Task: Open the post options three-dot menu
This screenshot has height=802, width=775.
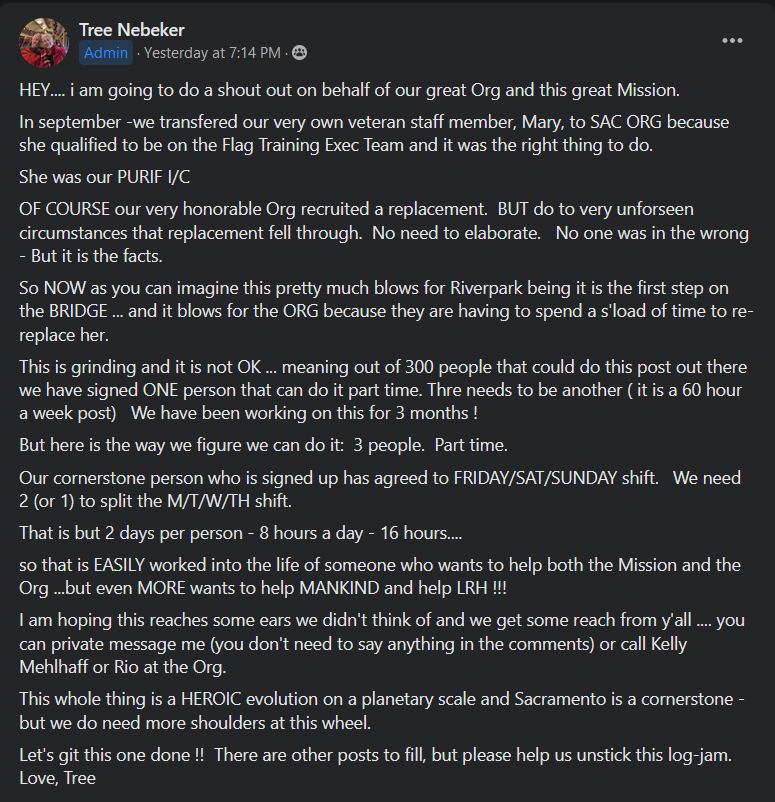Action: pos(732,41)
